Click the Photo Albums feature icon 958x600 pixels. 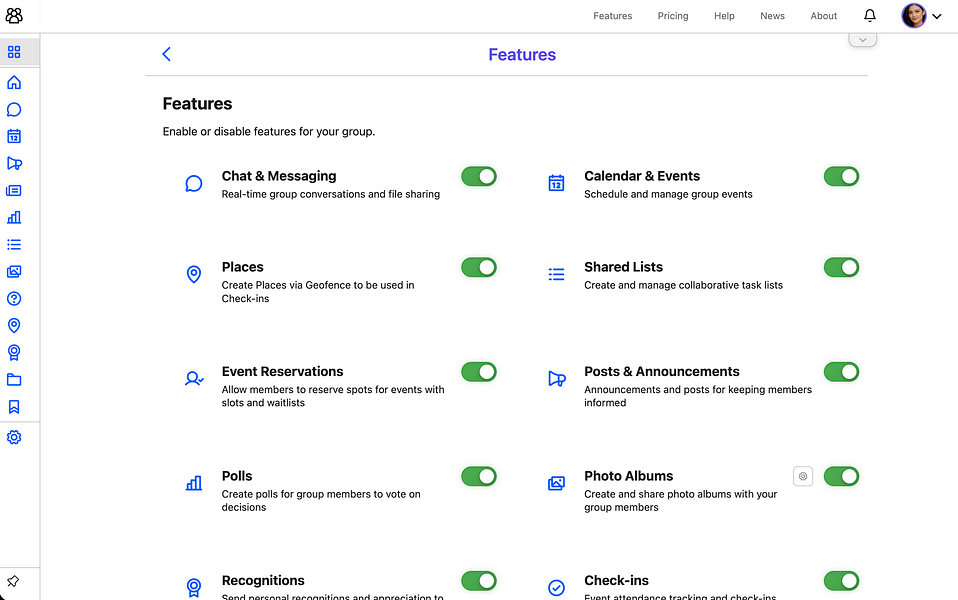point(556,483)
